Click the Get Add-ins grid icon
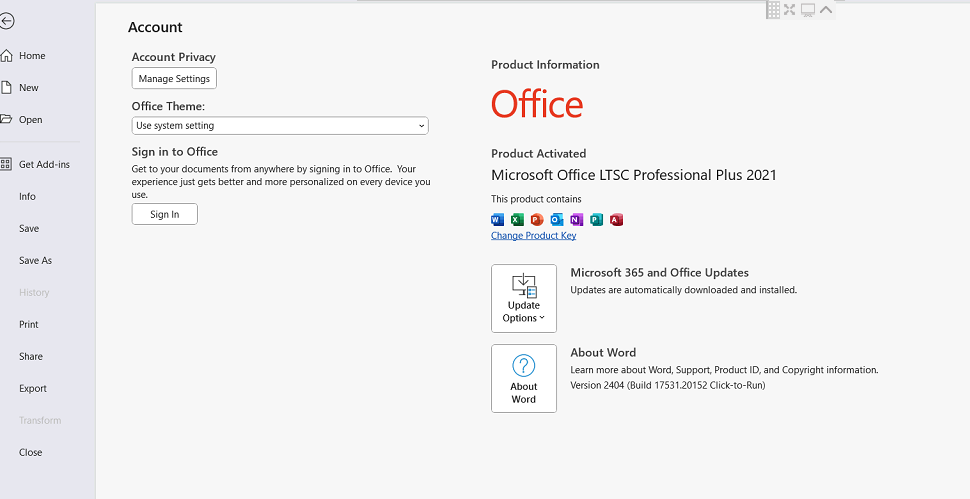970x499 pixels. click(6, 164)
